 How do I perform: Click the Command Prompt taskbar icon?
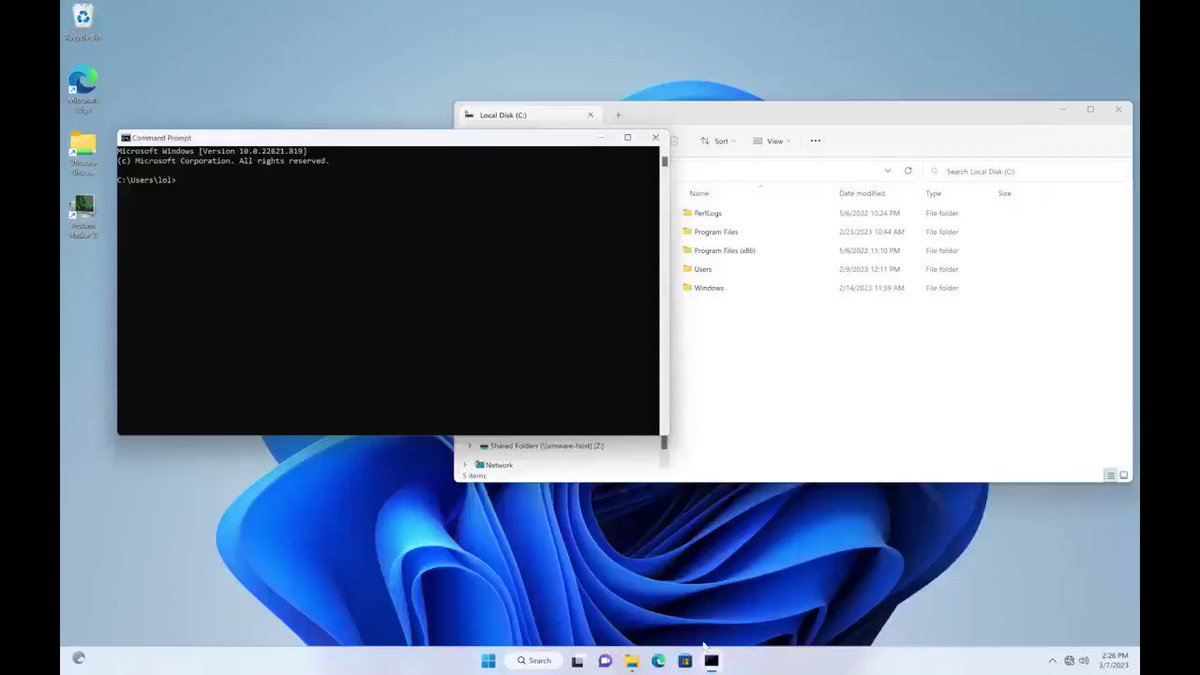tap(711, 660)
